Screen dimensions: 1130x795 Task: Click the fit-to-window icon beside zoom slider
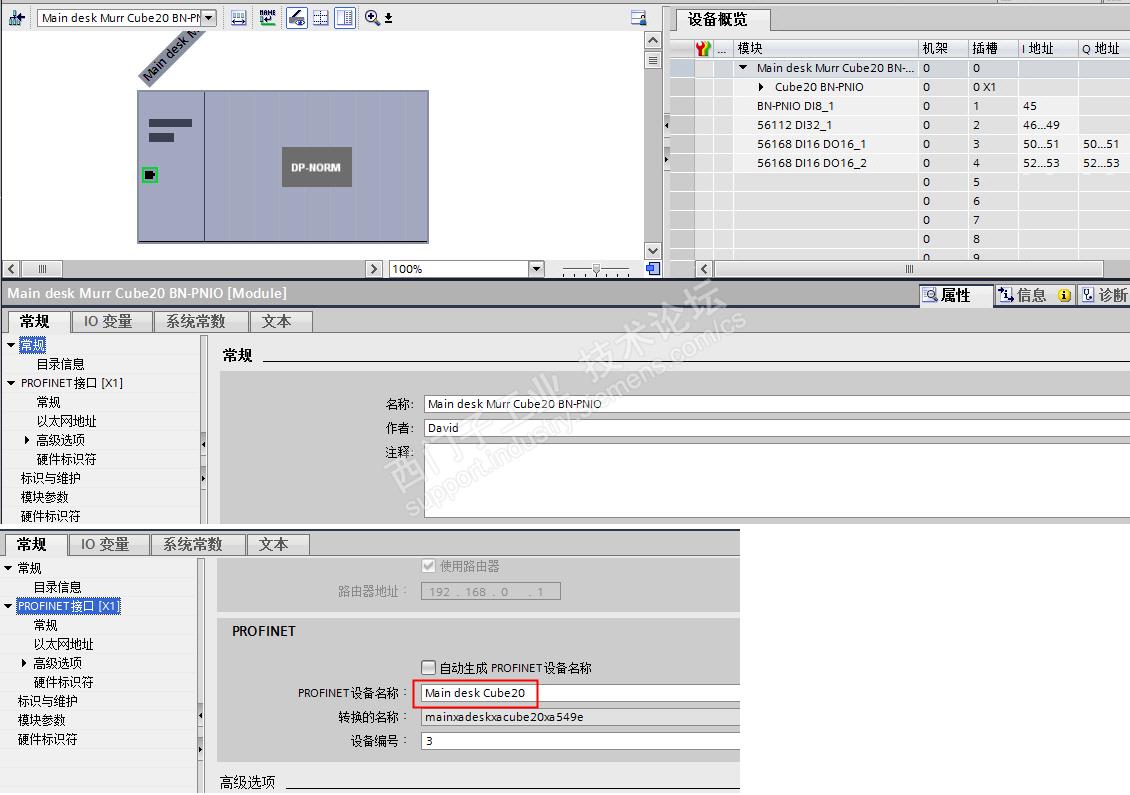(x=653, y=269)
